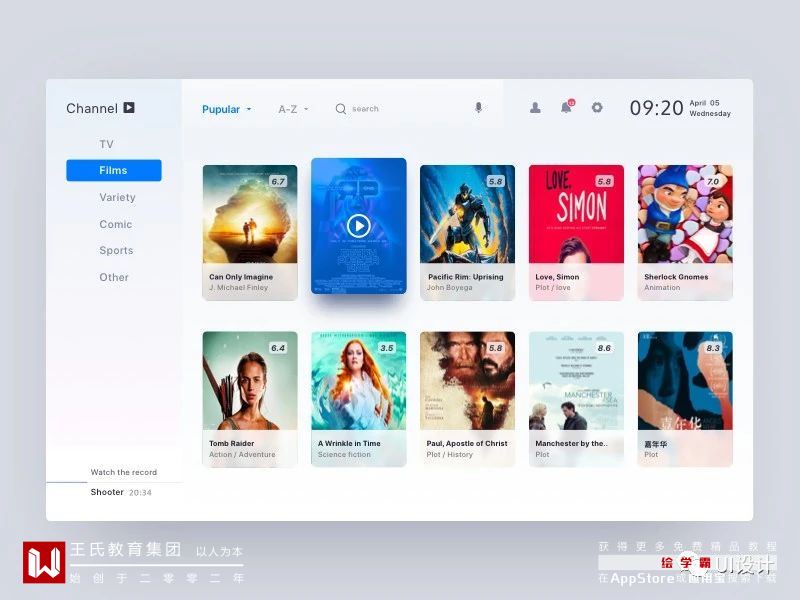Play the highlighted Ready Player One film
This screenshot has width=800, height=600.
[359, 226]
